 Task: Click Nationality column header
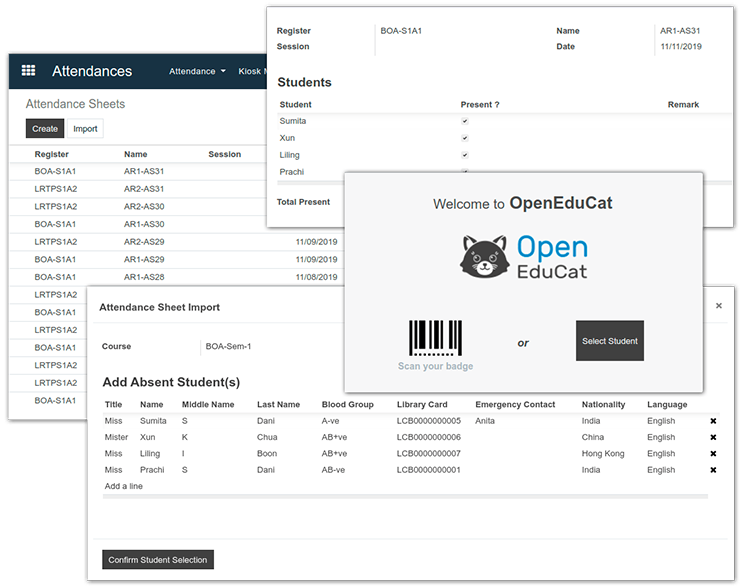(x=603, y=405)
